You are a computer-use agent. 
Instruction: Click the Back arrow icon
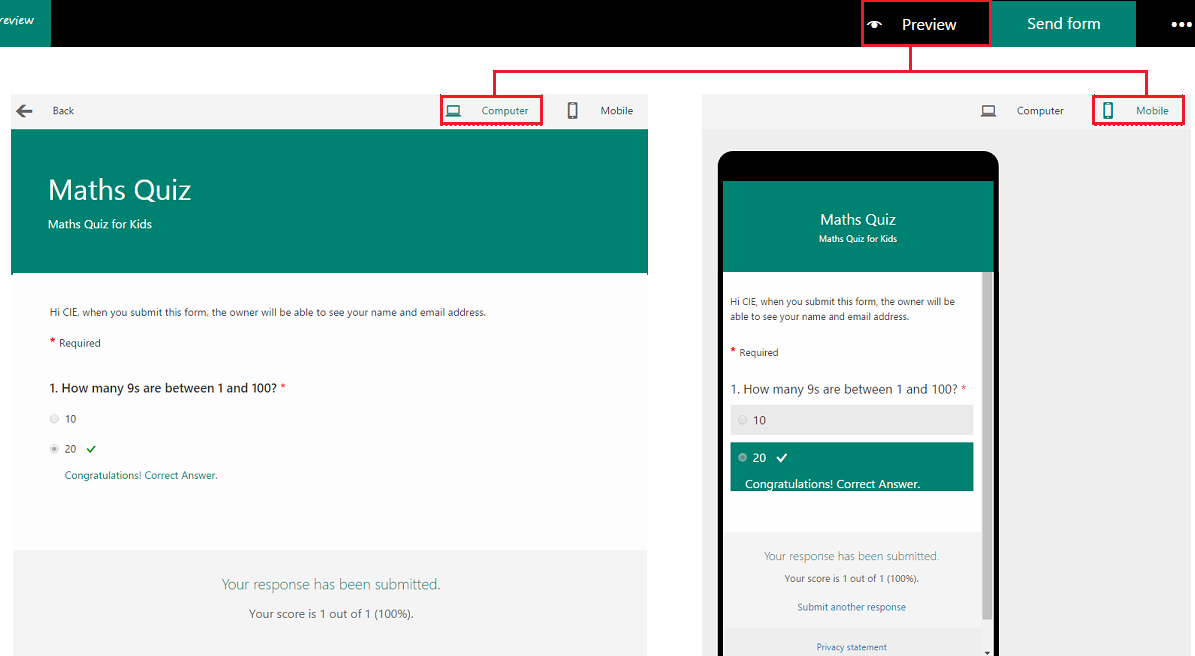coord(24,111)
